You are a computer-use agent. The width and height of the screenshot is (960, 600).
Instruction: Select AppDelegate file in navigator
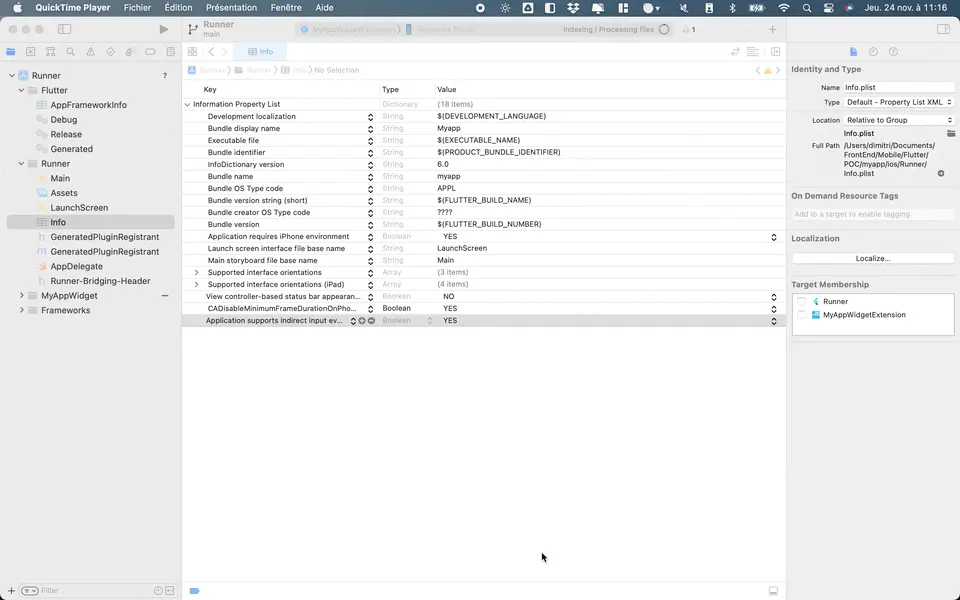(x=77, y=266)
